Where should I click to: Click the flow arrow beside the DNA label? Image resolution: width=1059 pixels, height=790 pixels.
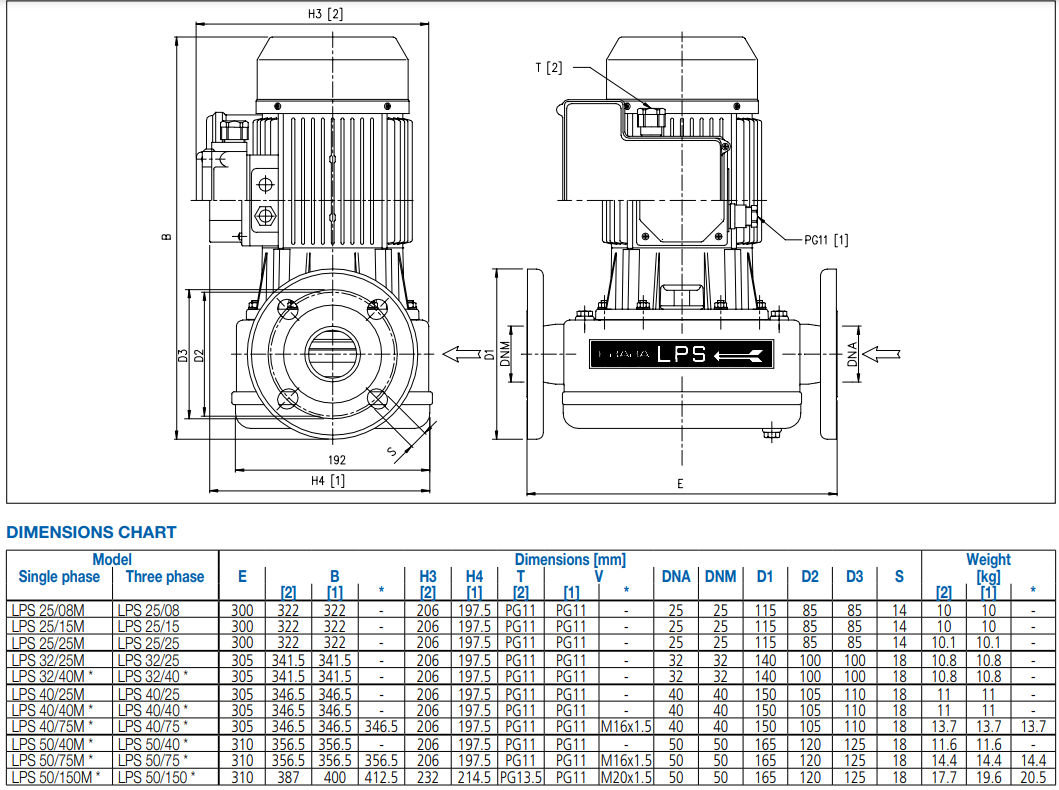(x=883, y=353)
